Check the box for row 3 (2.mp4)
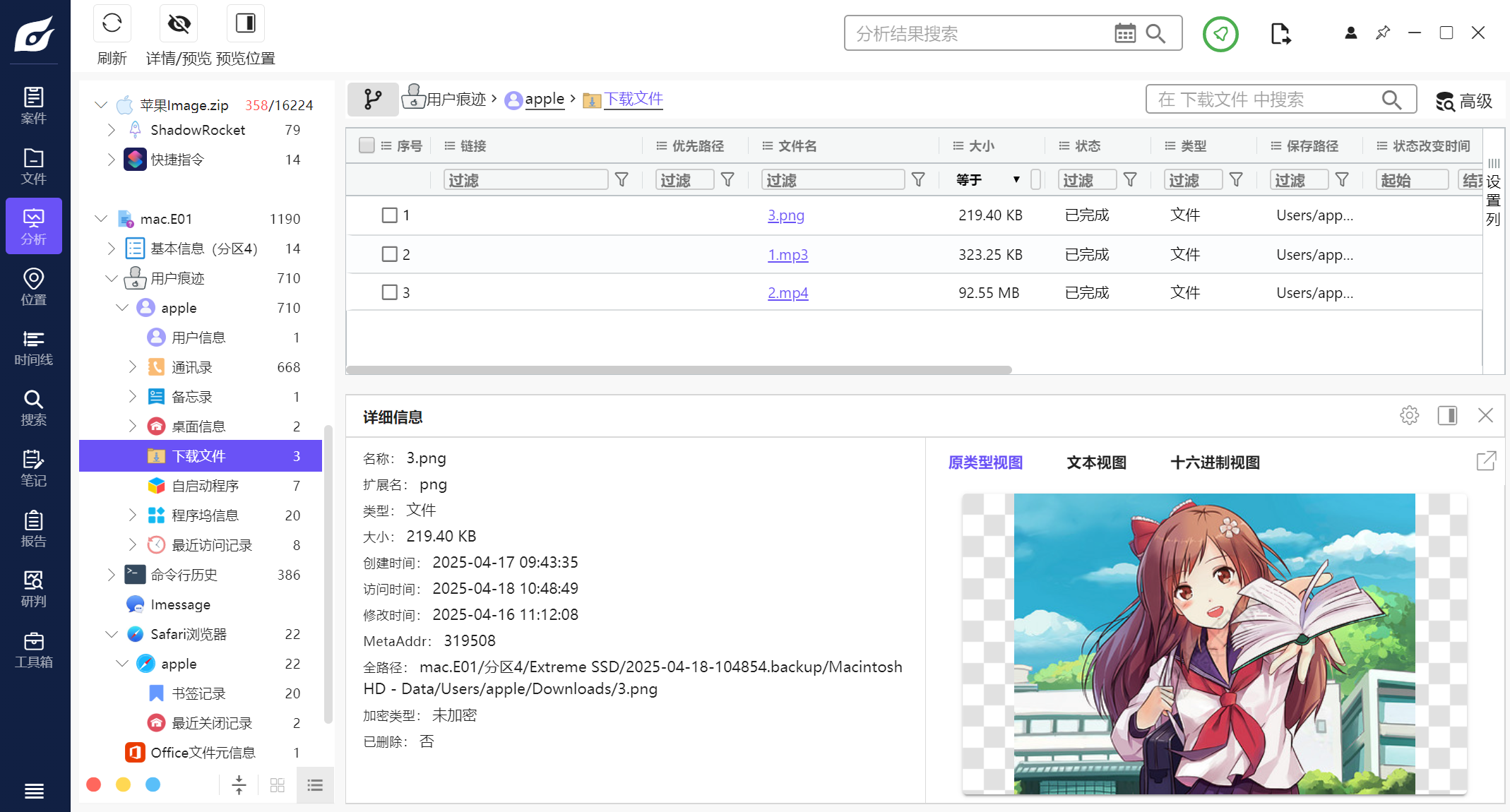This screenshot has height=812, width=1510. (389, 292)
